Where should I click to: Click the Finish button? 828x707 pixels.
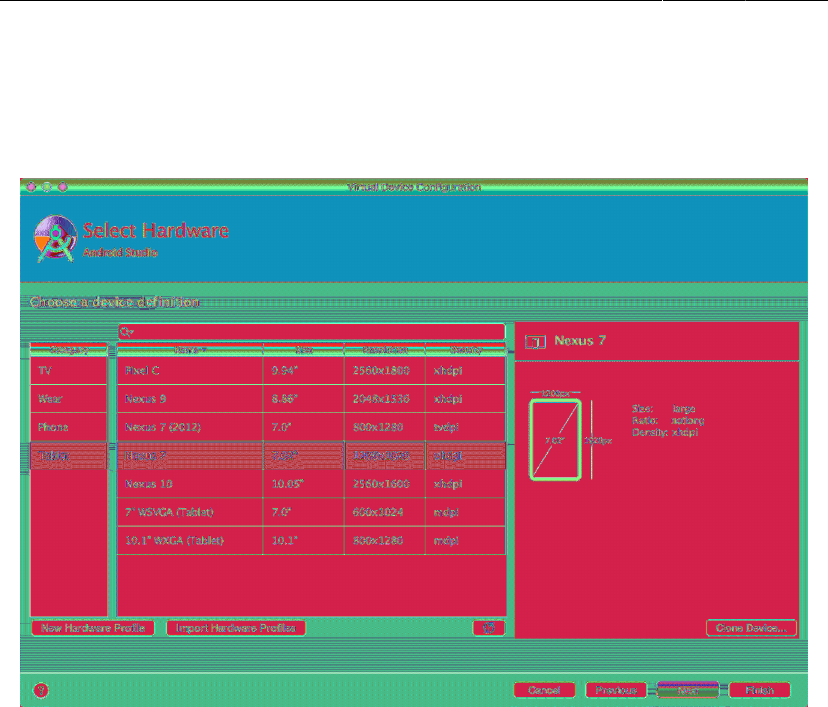(760, 690)
